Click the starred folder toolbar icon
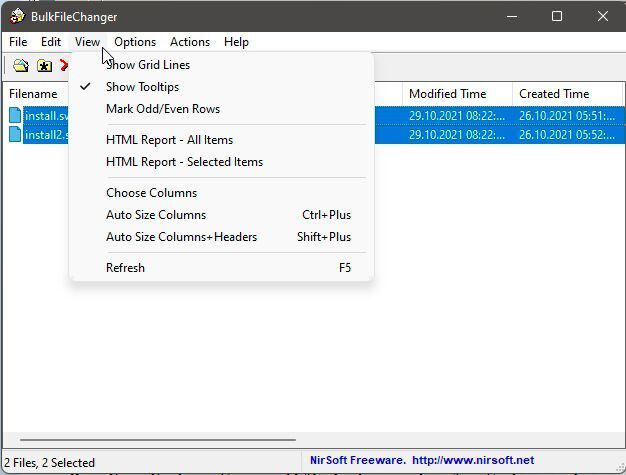Viewport: 626px width, 475px height. [44, 66]
